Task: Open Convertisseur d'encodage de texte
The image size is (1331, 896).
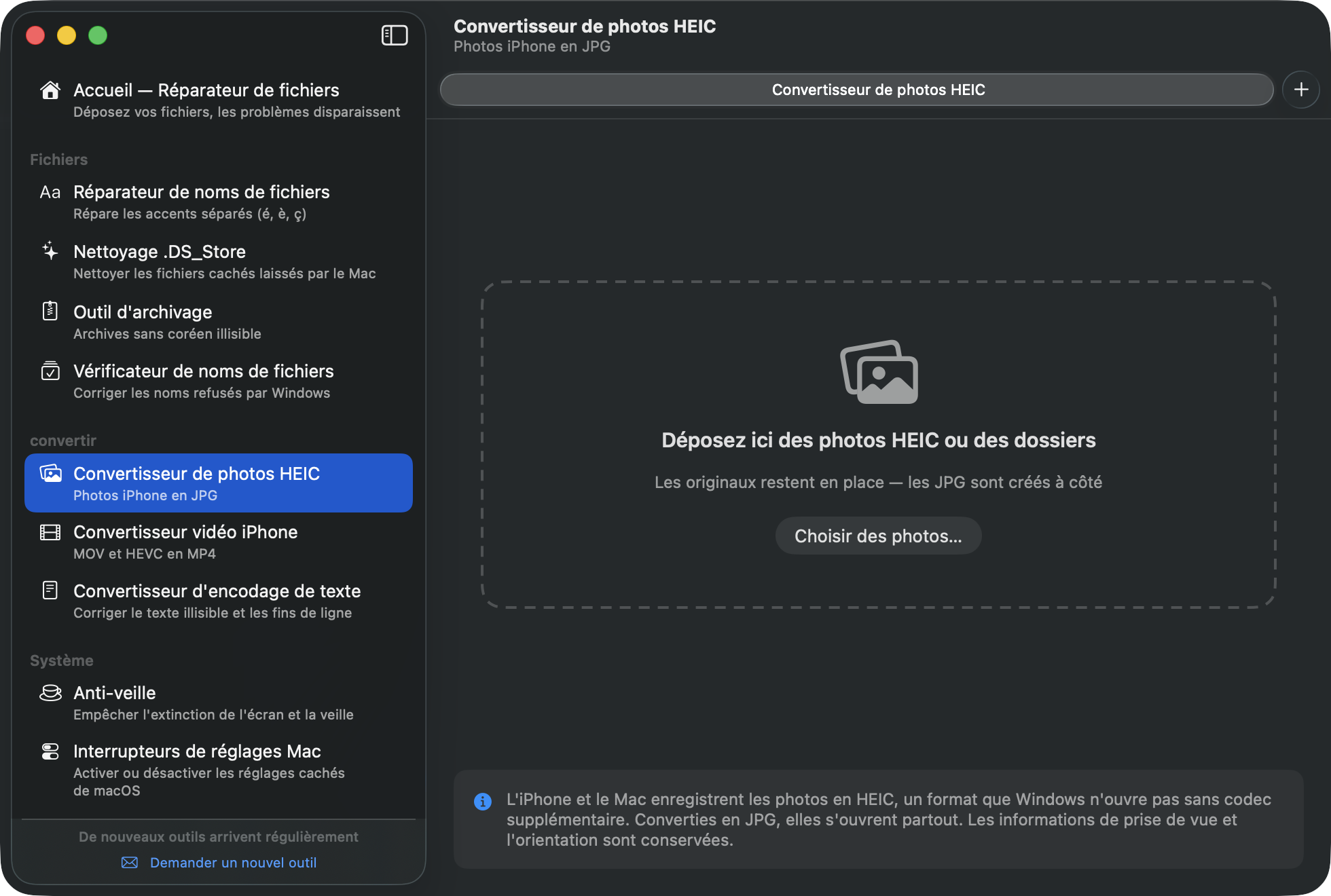Action: click(x=219, y=601)
